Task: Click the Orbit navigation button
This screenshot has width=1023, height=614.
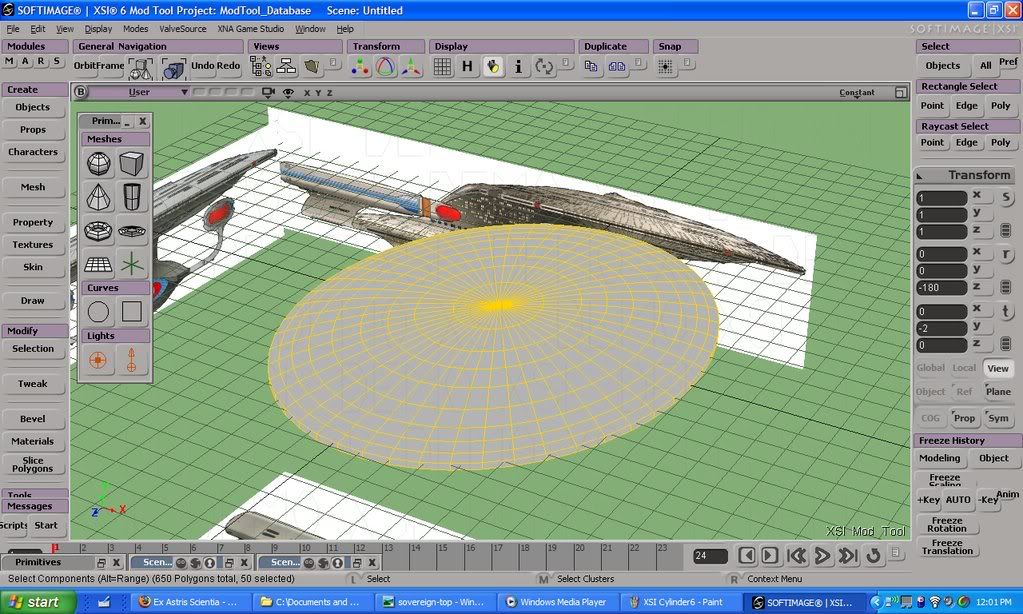Action: coord(85,65)
